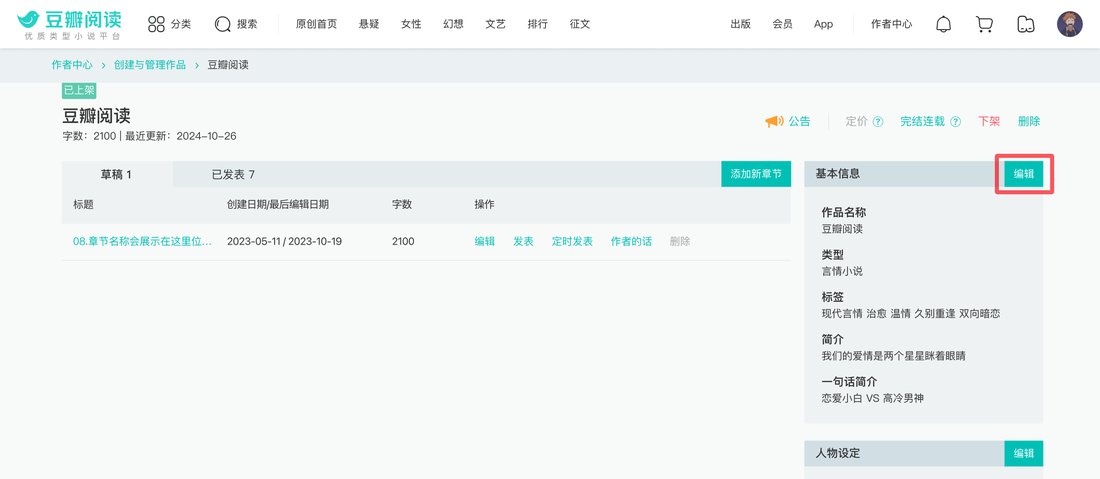Click 编辑 in the draft chapter row

coord(485,241)
